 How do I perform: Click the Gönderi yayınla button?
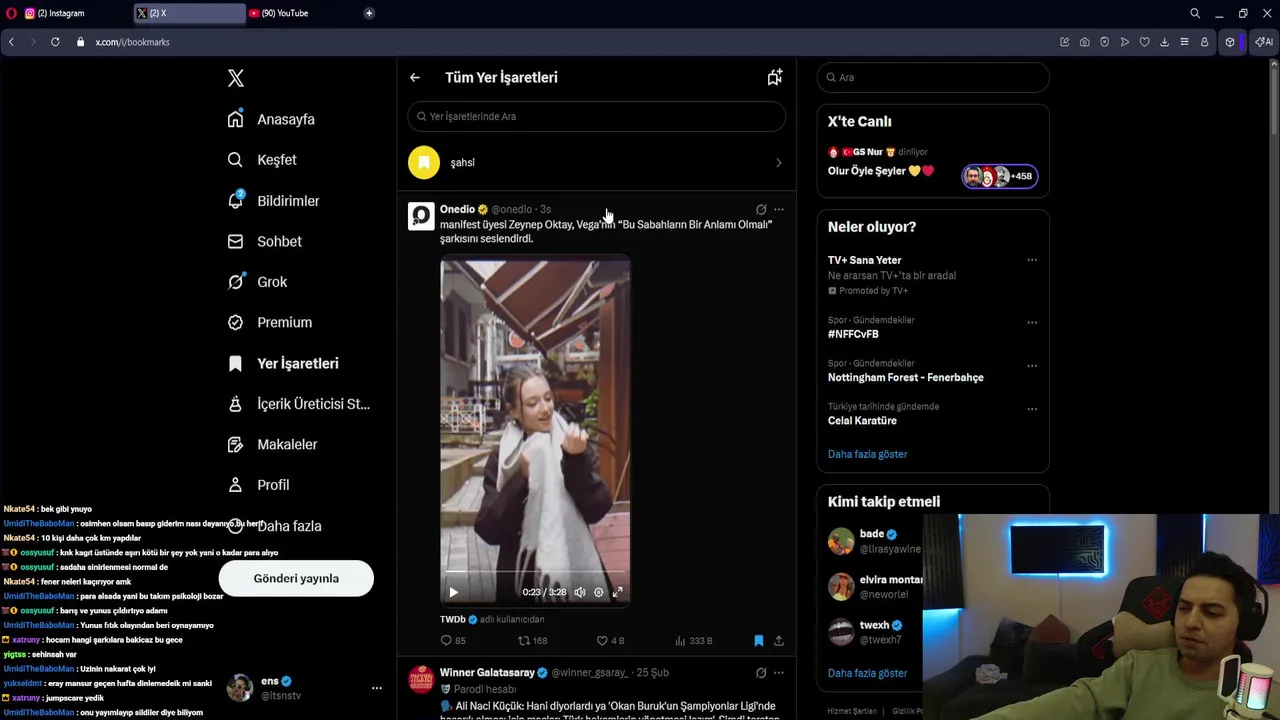296,578
